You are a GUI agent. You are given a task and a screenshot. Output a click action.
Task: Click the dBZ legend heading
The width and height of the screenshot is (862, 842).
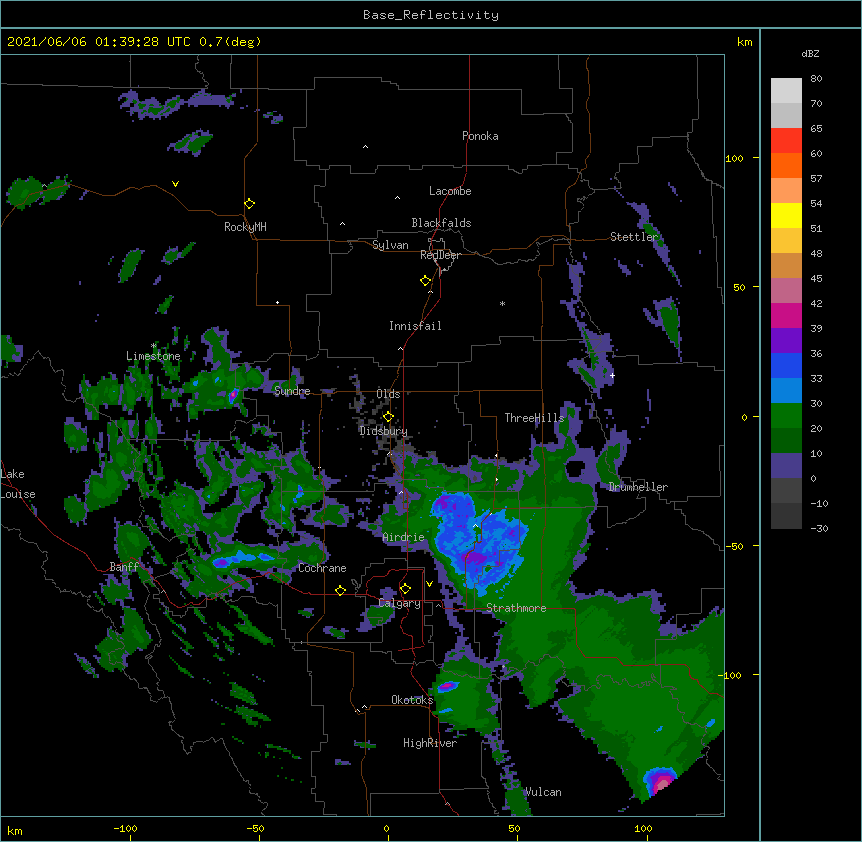tap(810, 53)
